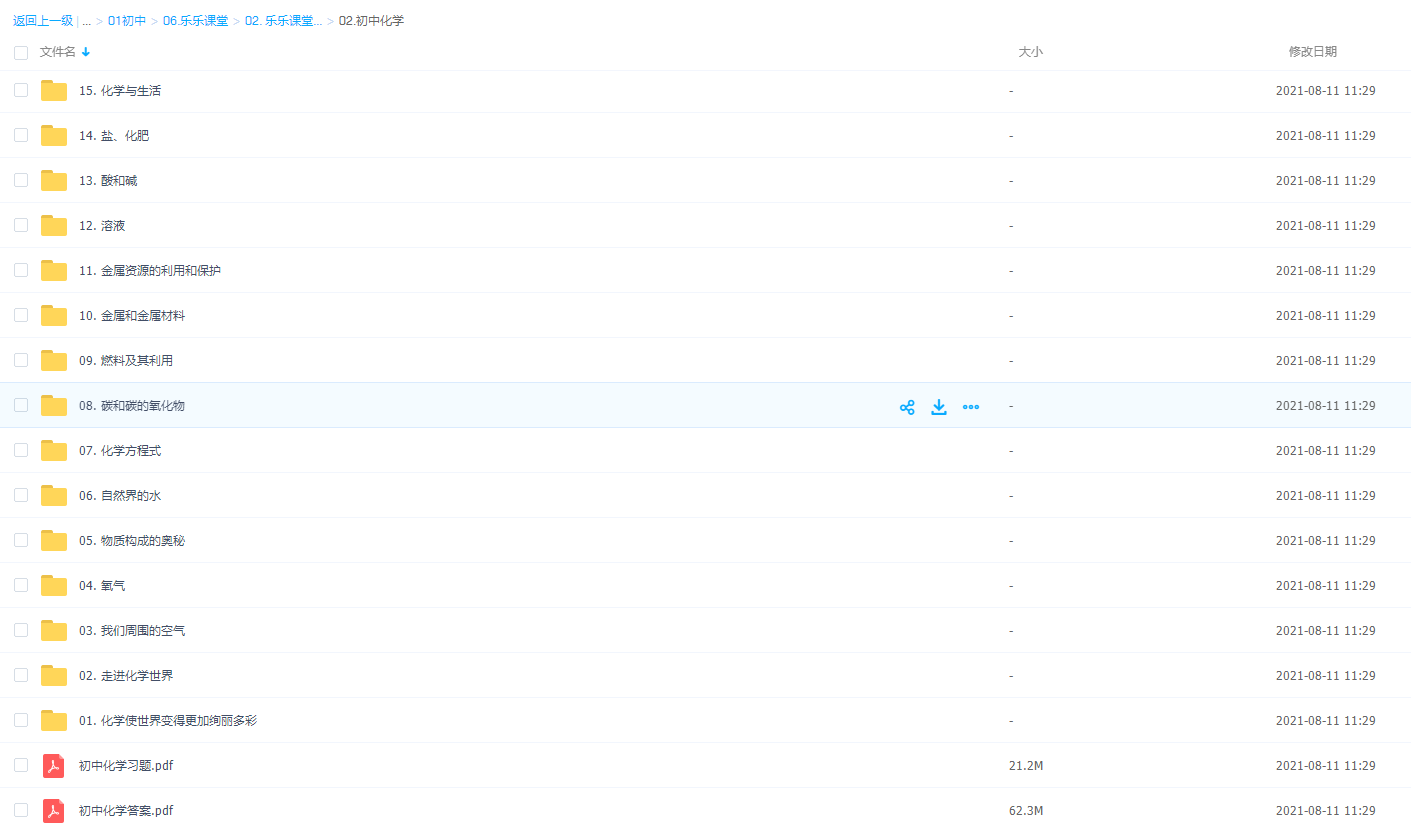
Task: Click folder icon for 15. 化学与生活
Action: pos(54,91)
